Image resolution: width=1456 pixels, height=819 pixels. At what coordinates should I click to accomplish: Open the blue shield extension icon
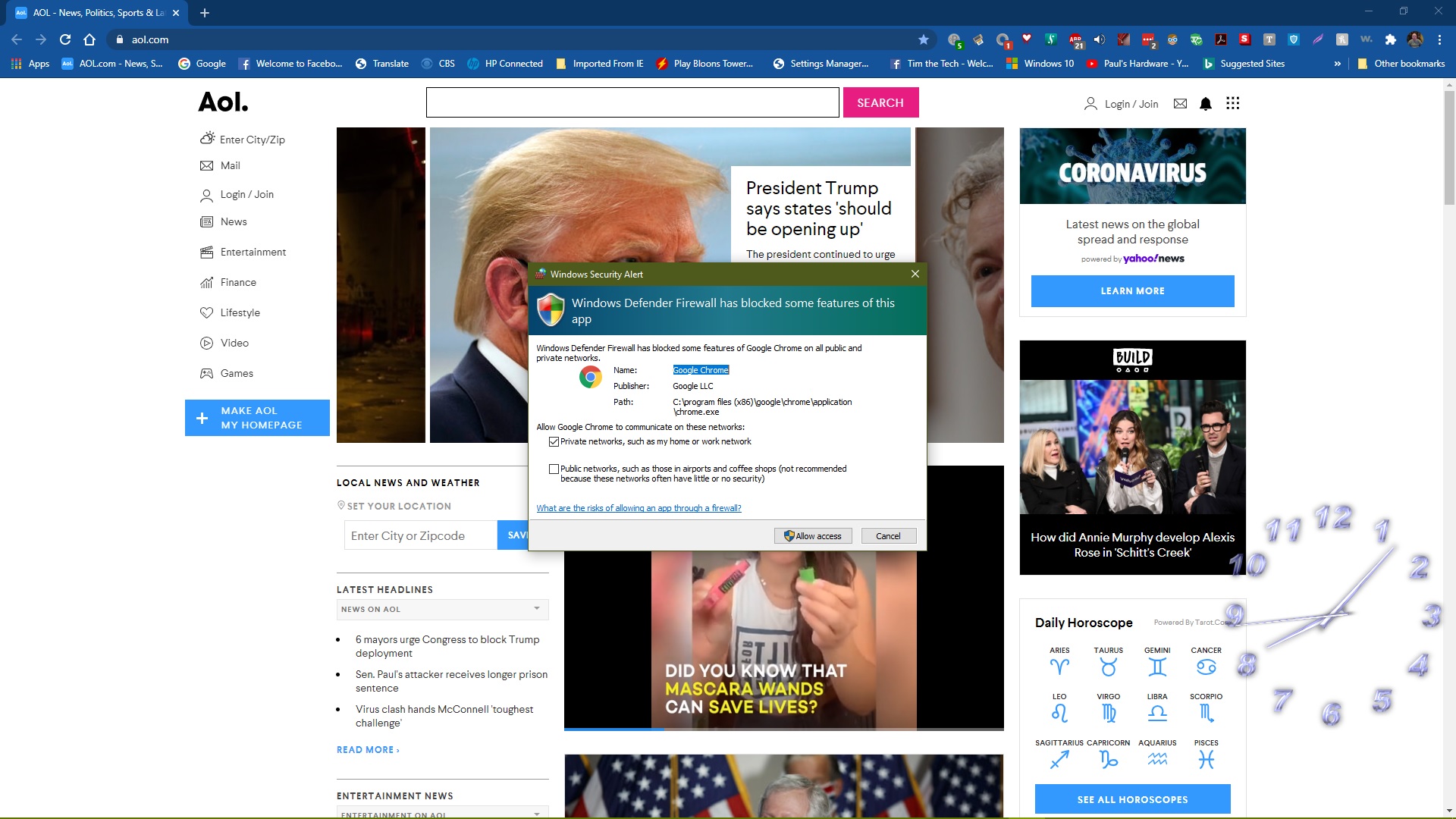(x=1294, y=39)
